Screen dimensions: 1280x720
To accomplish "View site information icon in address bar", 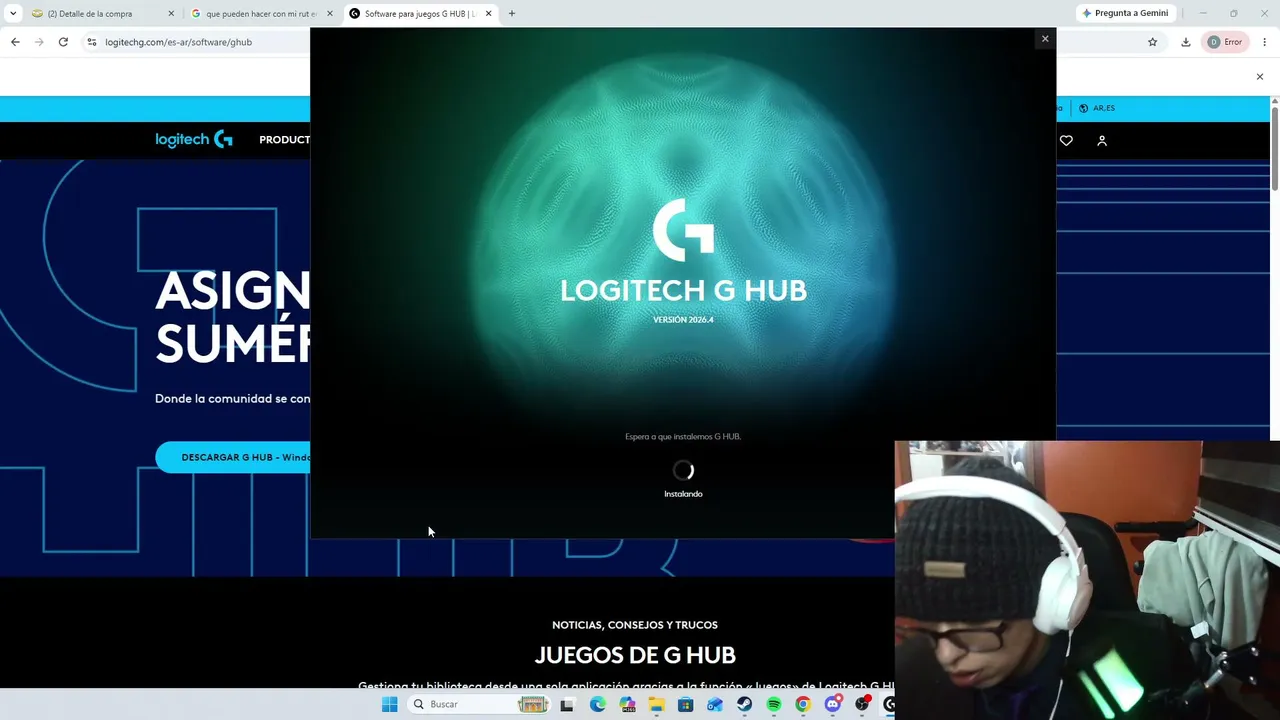I will [x=91, y=42].
